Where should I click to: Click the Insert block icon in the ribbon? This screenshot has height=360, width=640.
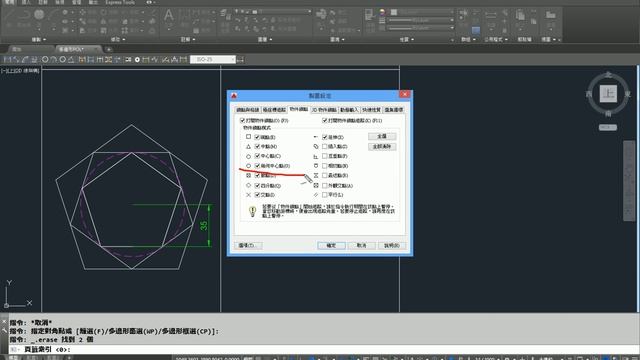click(x=321, y=14)
